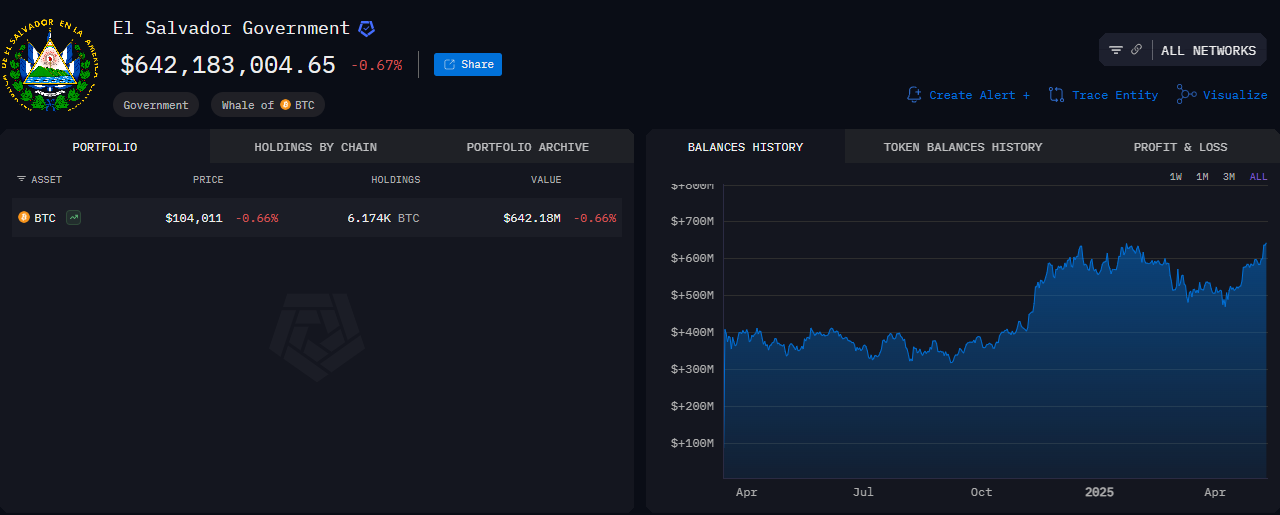Image resolution: width=1280 pixels, height=515 pixels.
Task: Select the 1M chart time range
Action: click(x=1202, y=177)
